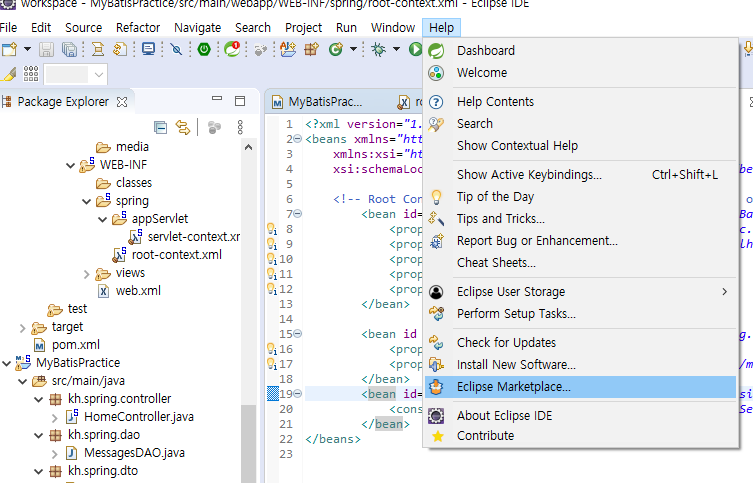Collapse the WEB-INF folder
Screen dimensions: 753x483
click(71, 166)
